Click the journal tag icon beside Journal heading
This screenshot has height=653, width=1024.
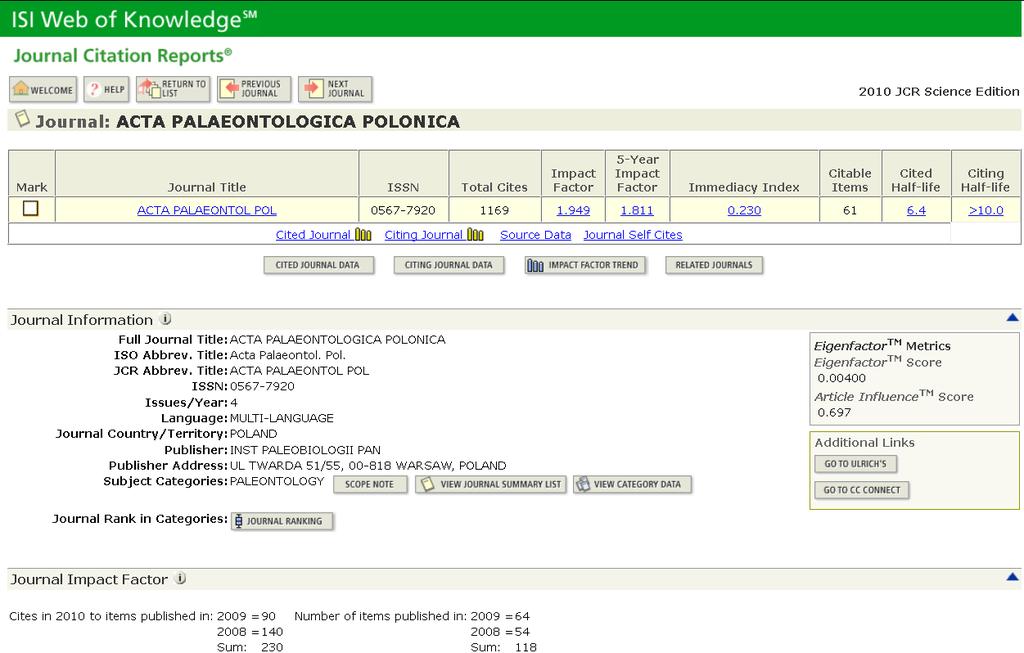coord(22,119)
